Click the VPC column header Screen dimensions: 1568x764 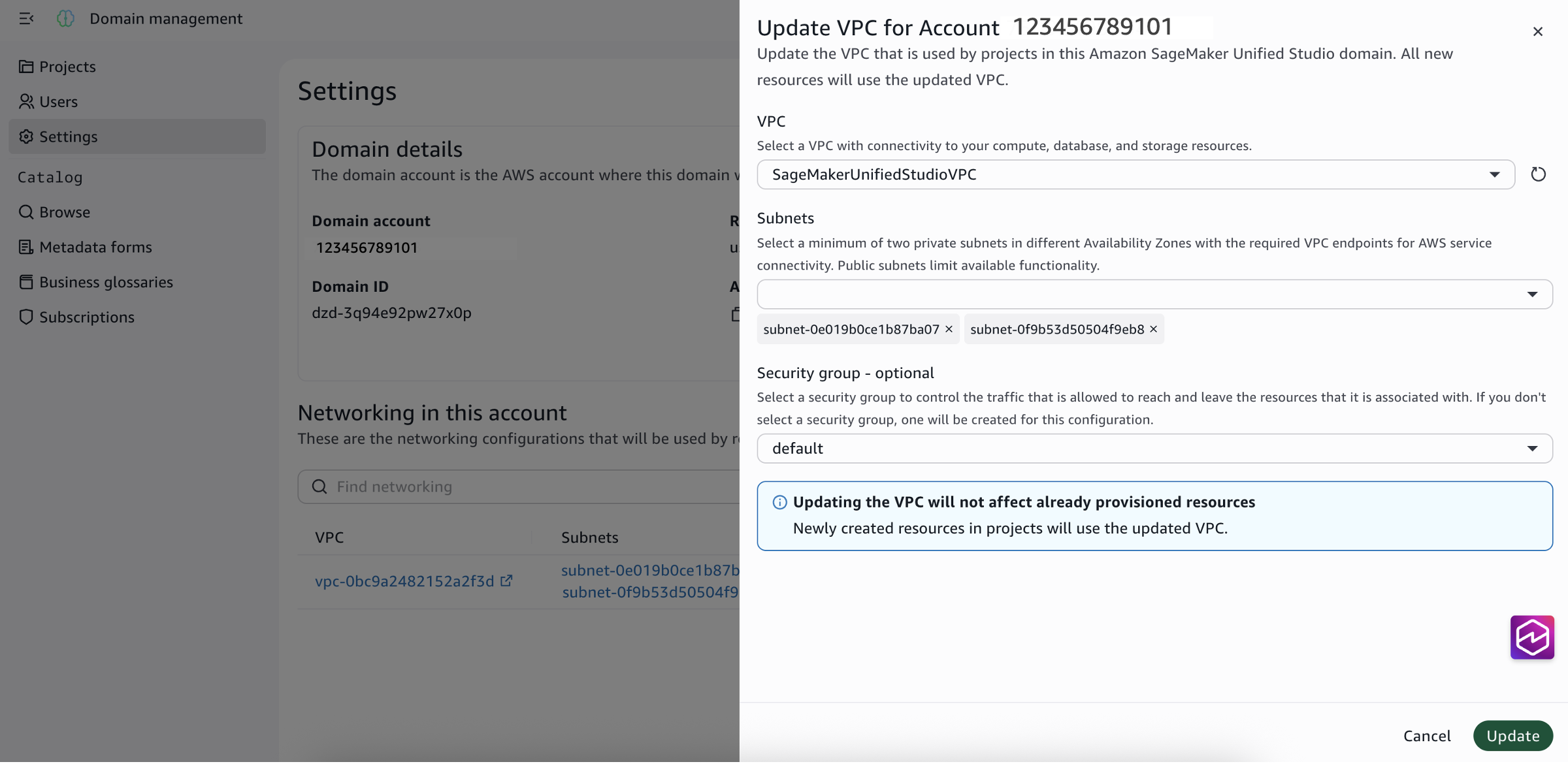[329, 538]
